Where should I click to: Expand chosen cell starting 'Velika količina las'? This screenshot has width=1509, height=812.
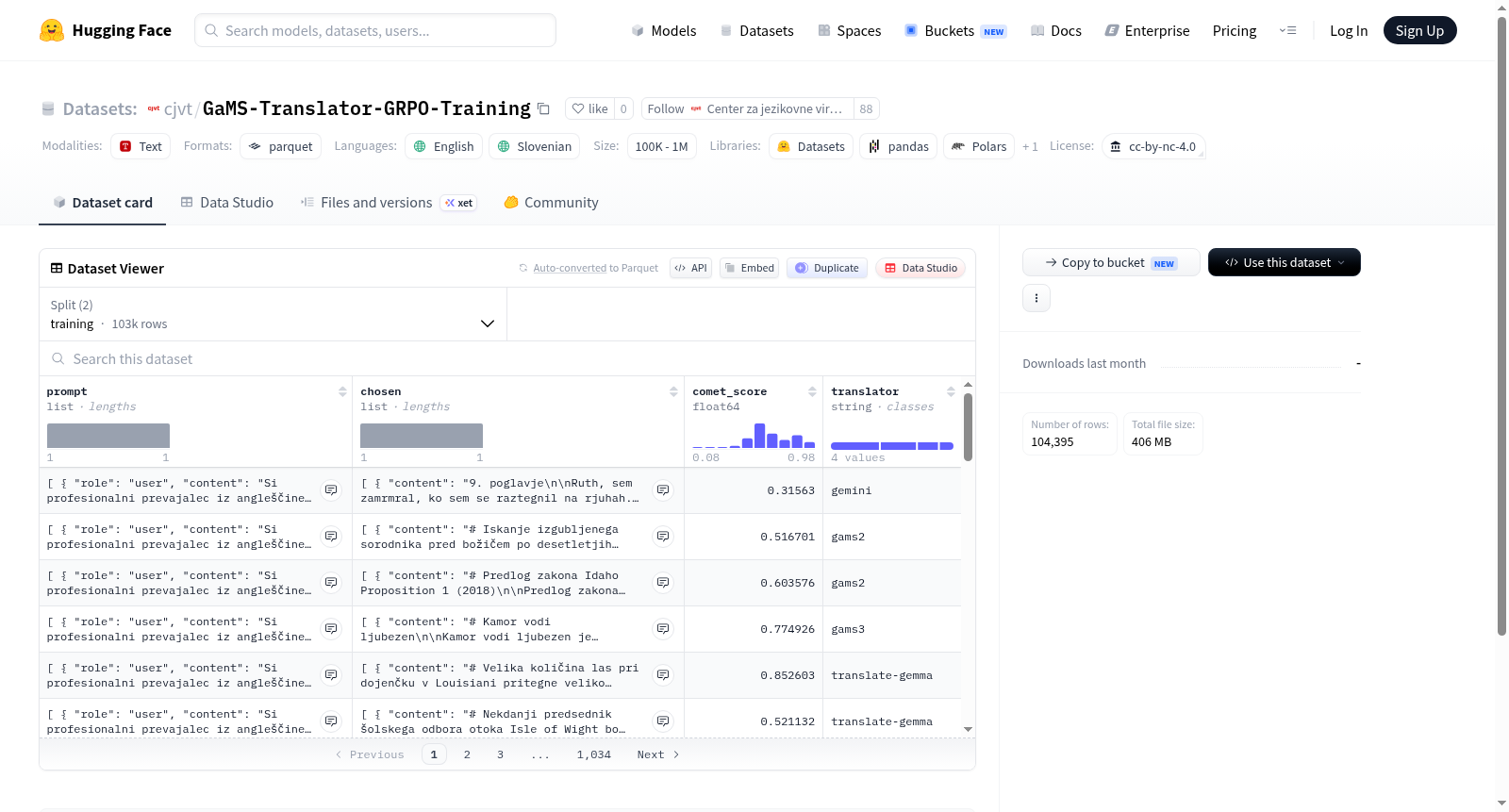coord(663,675)
